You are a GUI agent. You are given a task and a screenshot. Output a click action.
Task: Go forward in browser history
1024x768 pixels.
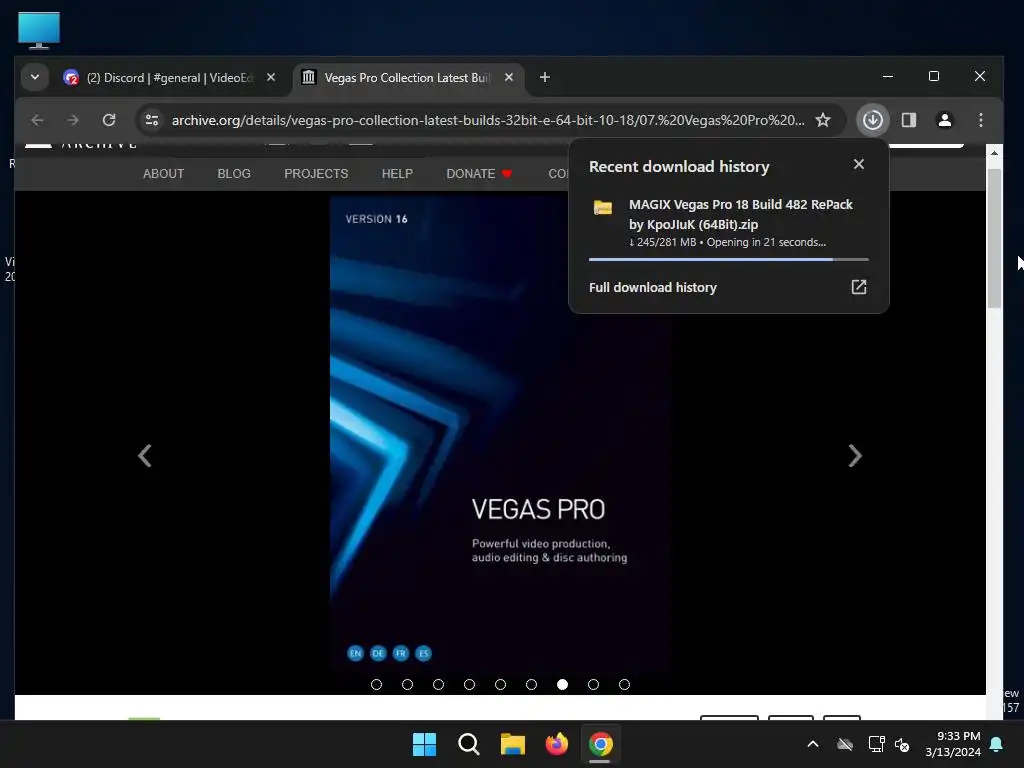coord(73,120)
